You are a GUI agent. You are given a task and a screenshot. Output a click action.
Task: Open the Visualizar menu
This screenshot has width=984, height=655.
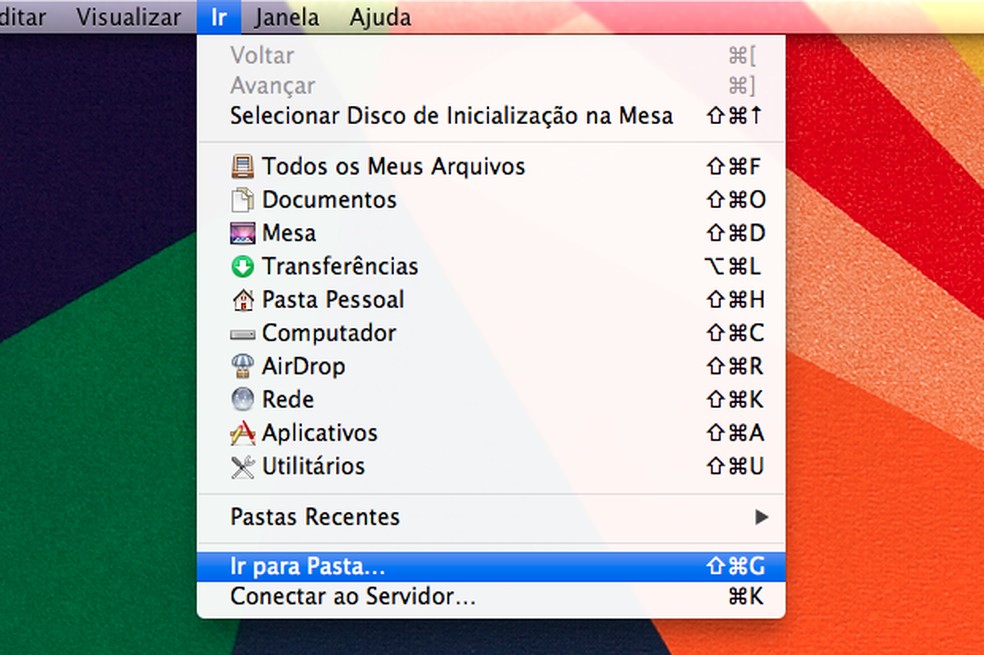coord(129,17)
